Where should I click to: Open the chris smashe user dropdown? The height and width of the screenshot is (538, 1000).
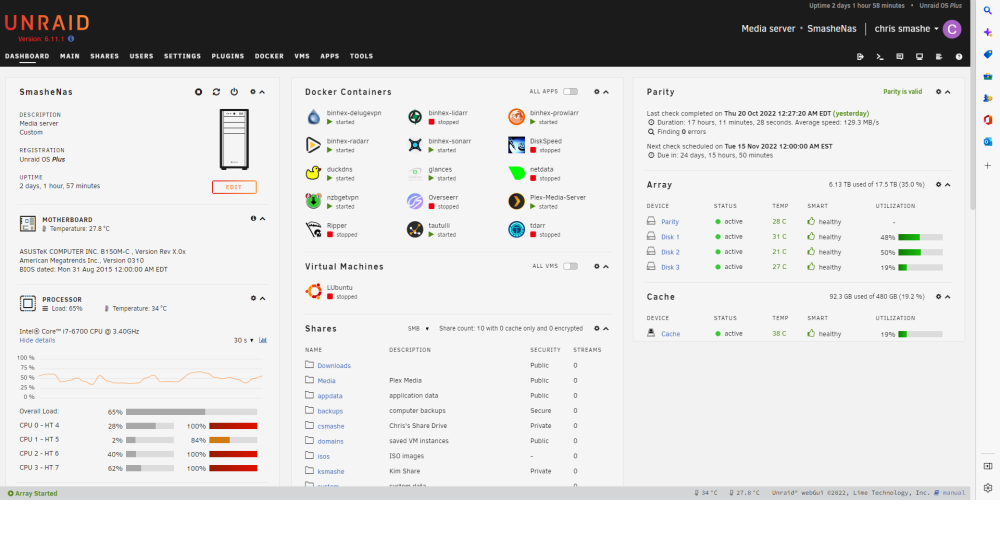[906, 29]
